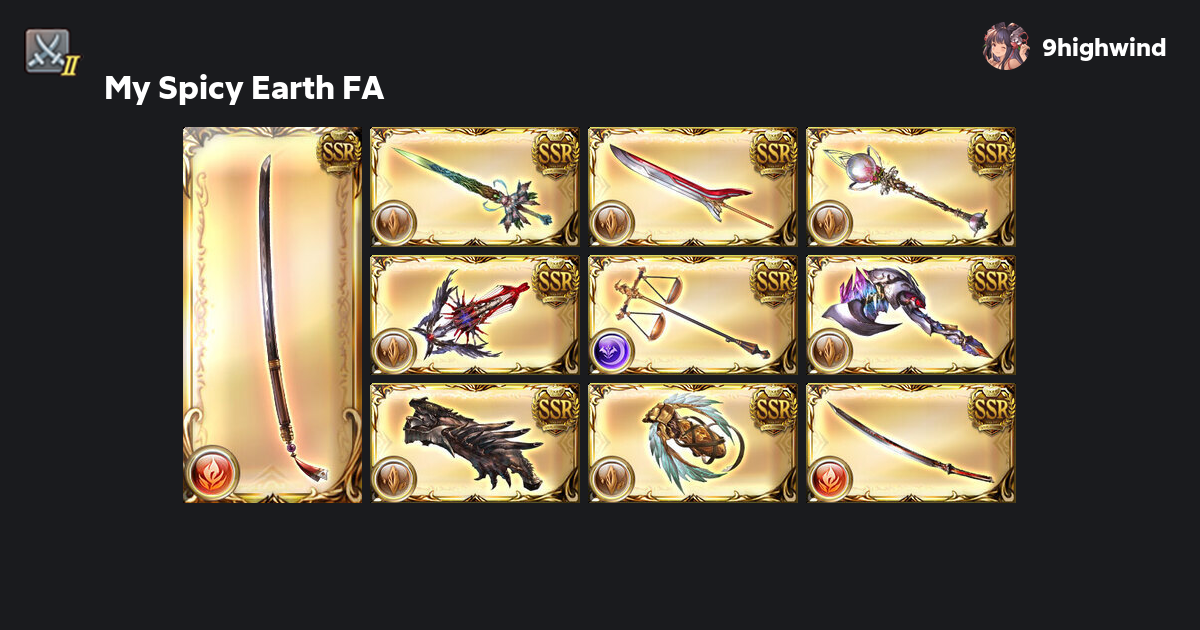
Task: Select the pink orb staff weapon
Action: [911, 187]
